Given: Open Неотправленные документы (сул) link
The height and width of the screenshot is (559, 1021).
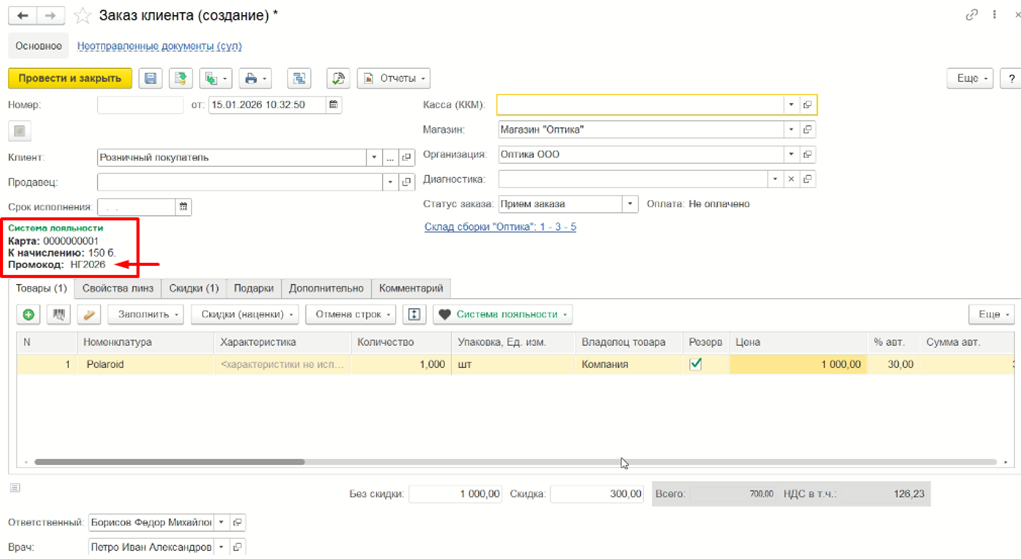Looking at the screenshot, I should point(160,46).
